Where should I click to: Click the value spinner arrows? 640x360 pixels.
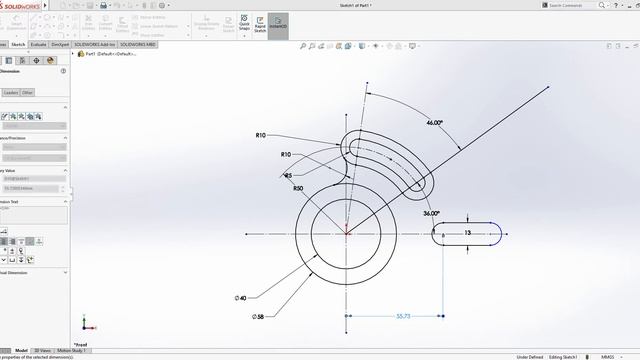pos(63,189)
